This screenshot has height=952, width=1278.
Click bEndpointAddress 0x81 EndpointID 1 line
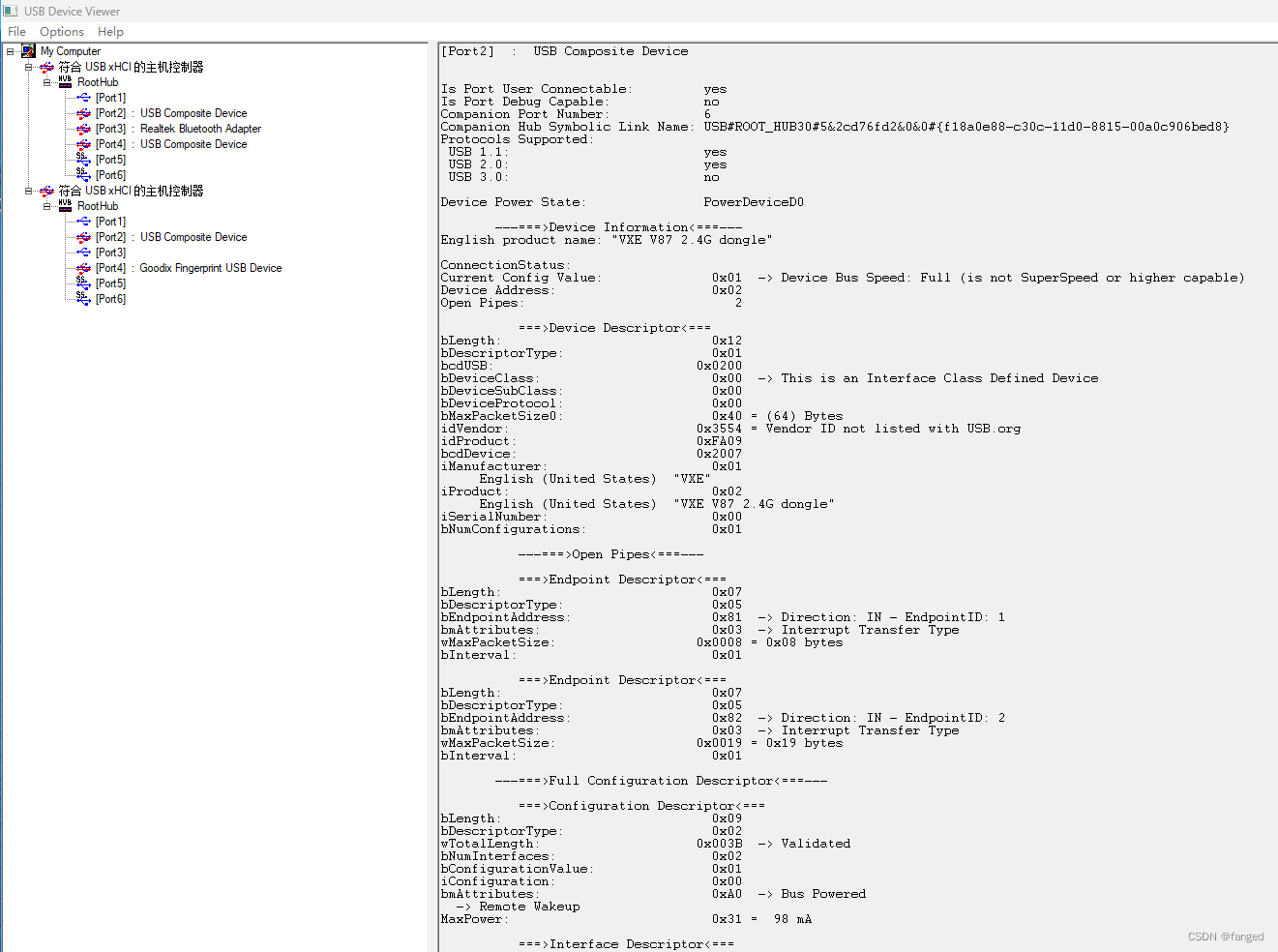pyautogui.click(x=723, y=617)
